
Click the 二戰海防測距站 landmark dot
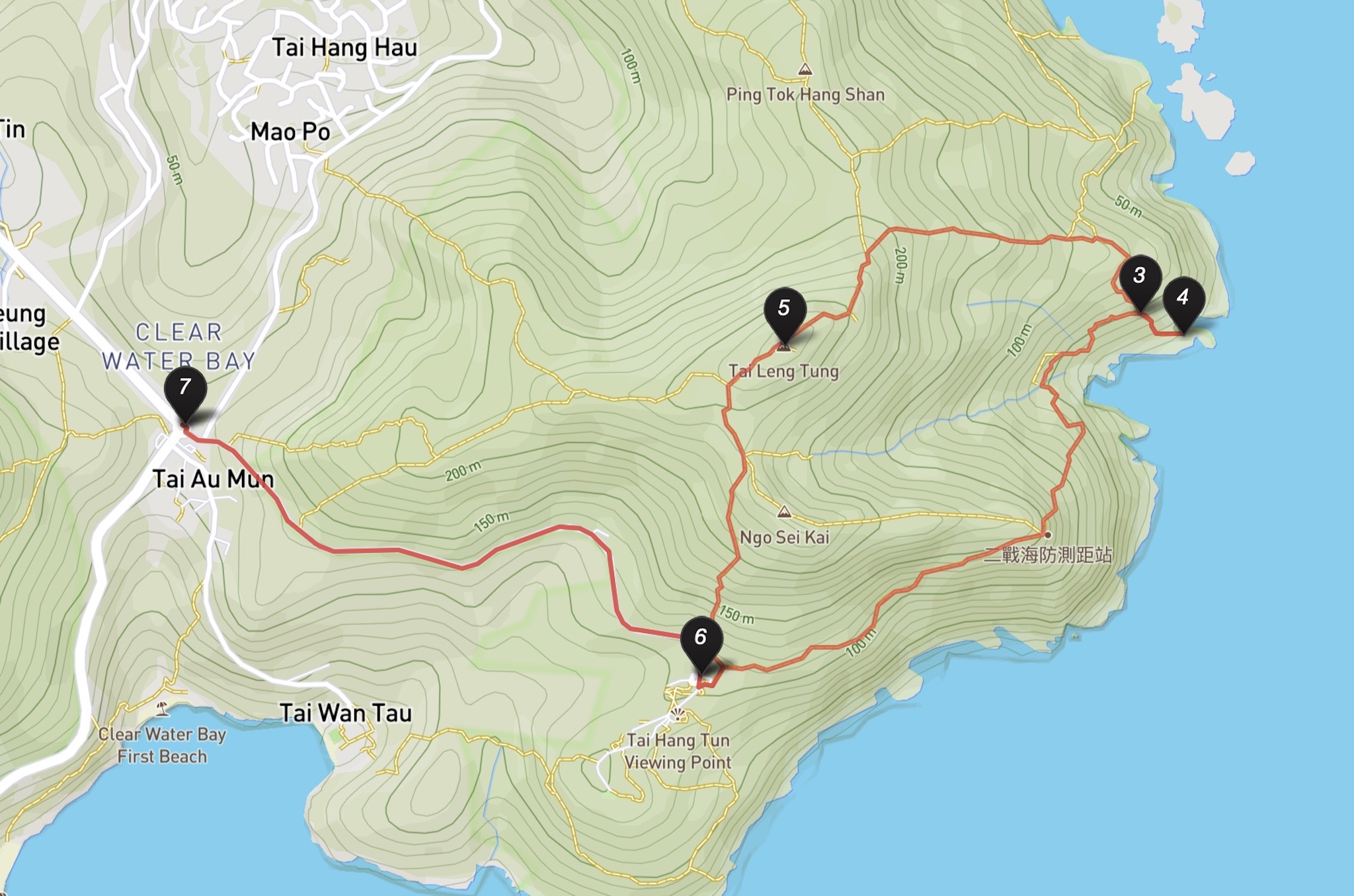[x=1048, y=535]
